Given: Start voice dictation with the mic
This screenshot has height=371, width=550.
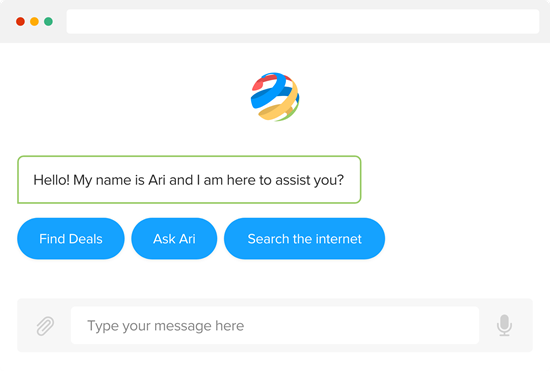Looking at the screenshot, I should 504,325.
